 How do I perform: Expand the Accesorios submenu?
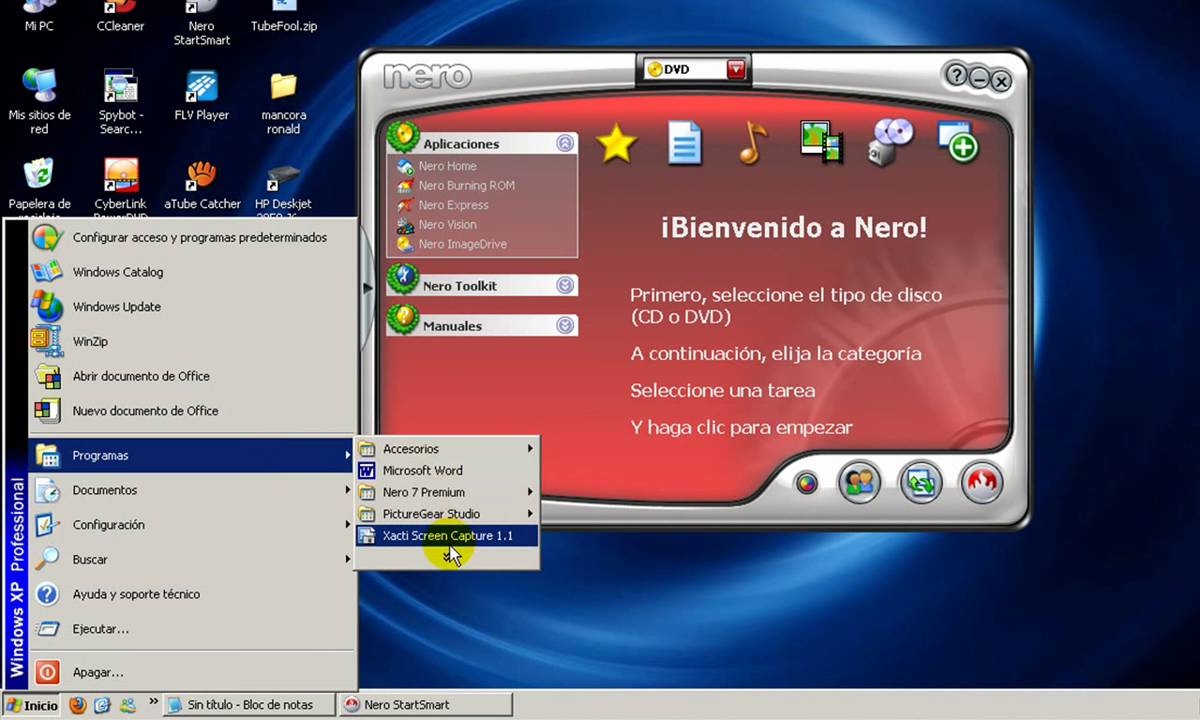pos(447,449)
